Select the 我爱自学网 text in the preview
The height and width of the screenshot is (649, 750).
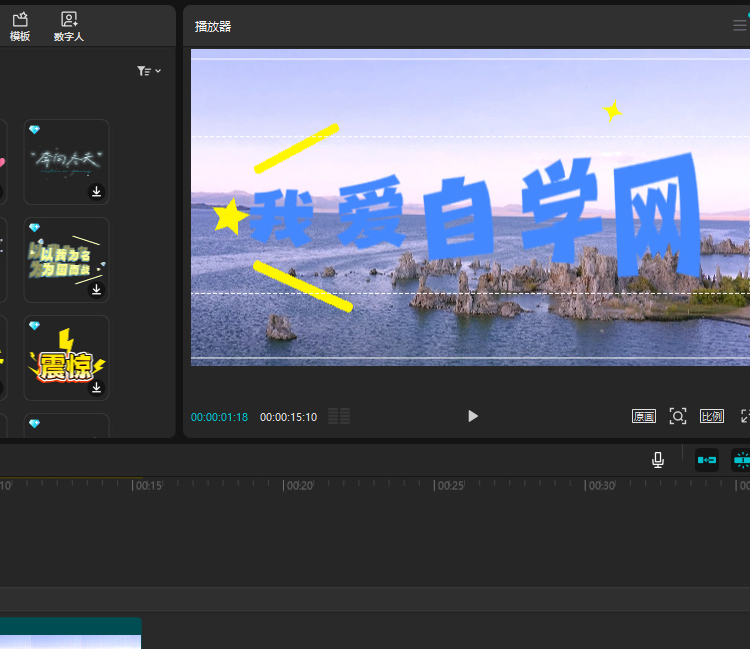[x=474, y=215]
